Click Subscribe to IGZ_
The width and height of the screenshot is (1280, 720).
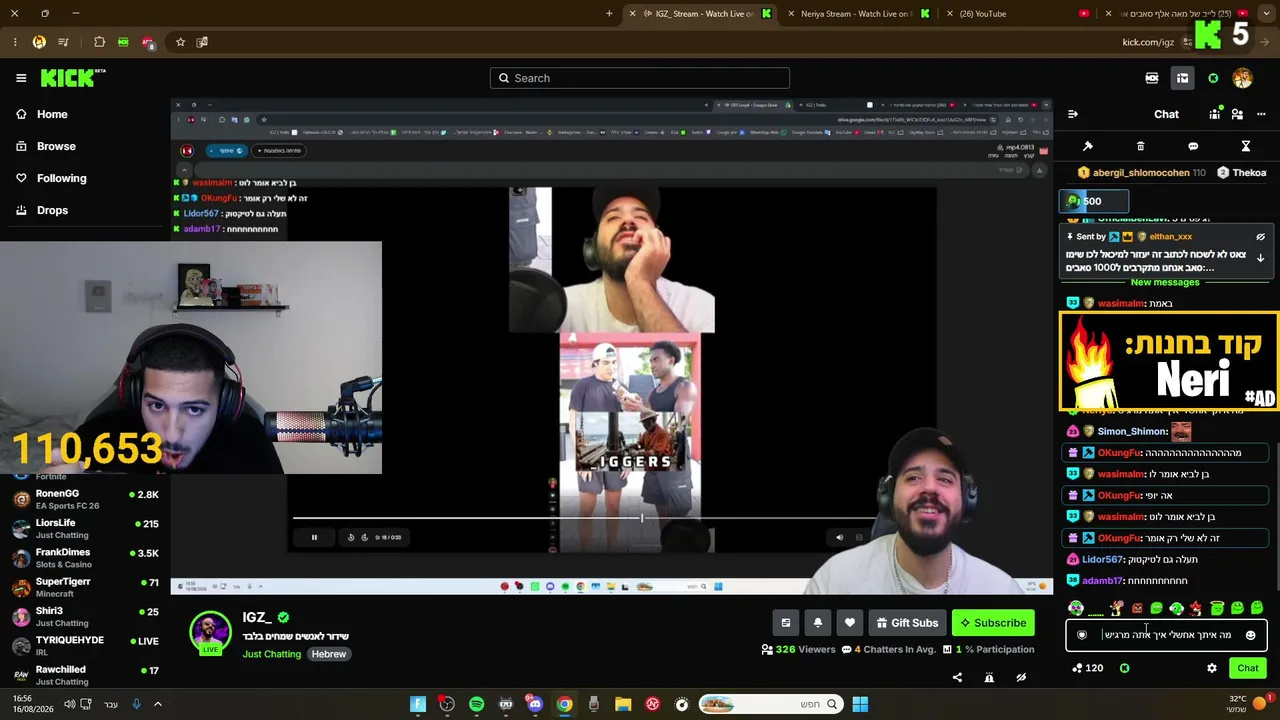[993, 623]
